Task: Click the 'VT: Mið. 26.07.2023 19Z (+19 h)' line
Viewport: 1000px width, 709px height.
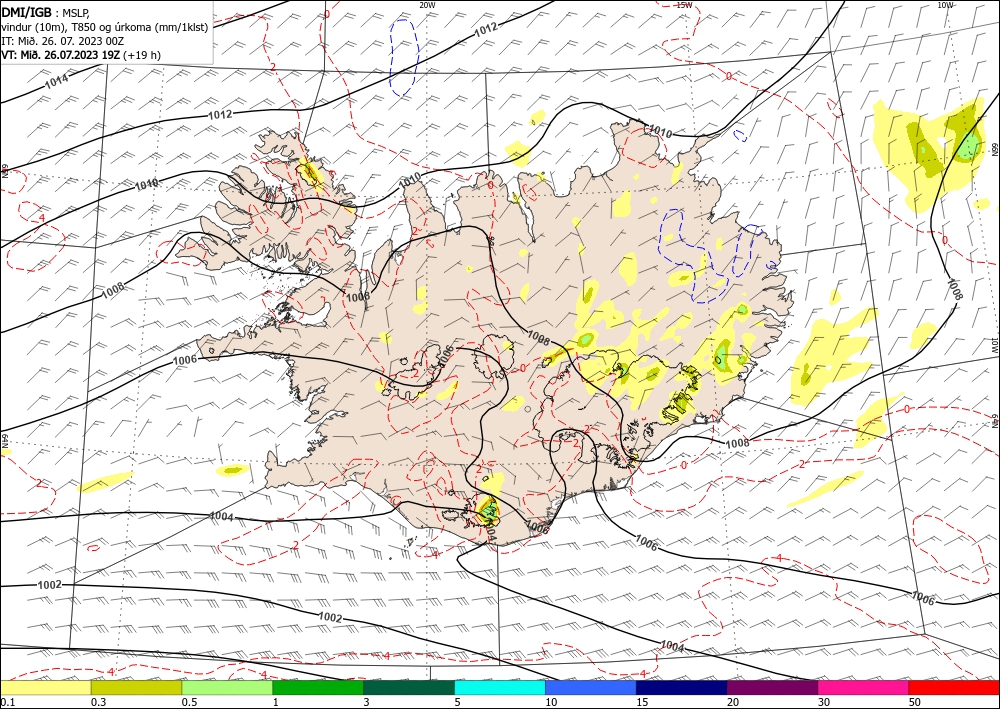Action: click(x=81, y=55)
